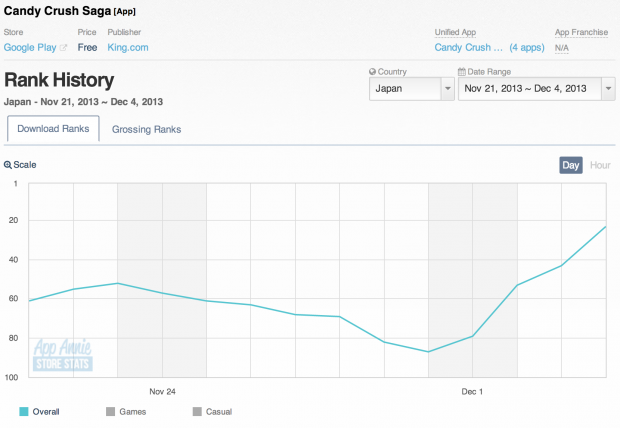Click the App Franchise label
Screen dimensions: 620x428
(581, 32)
